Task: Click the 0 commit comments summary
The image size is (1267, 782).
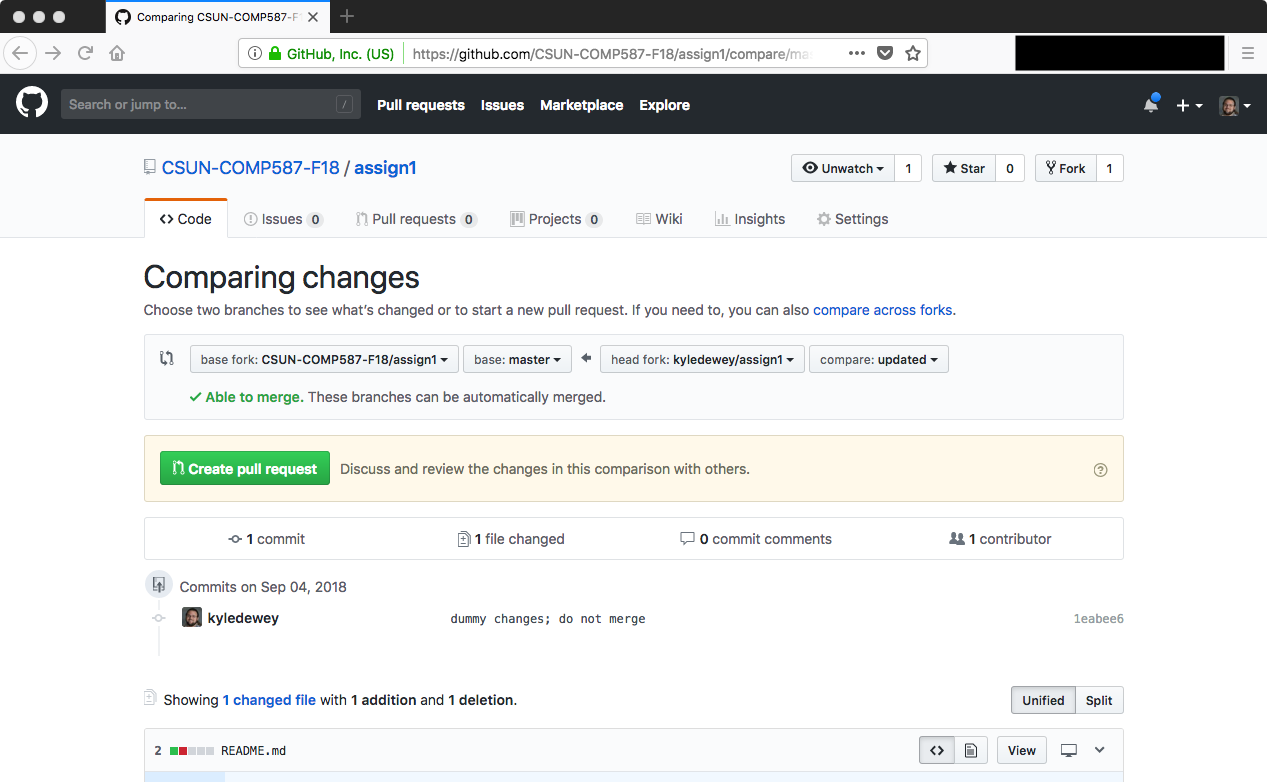Action: click(x=756, y=539)
